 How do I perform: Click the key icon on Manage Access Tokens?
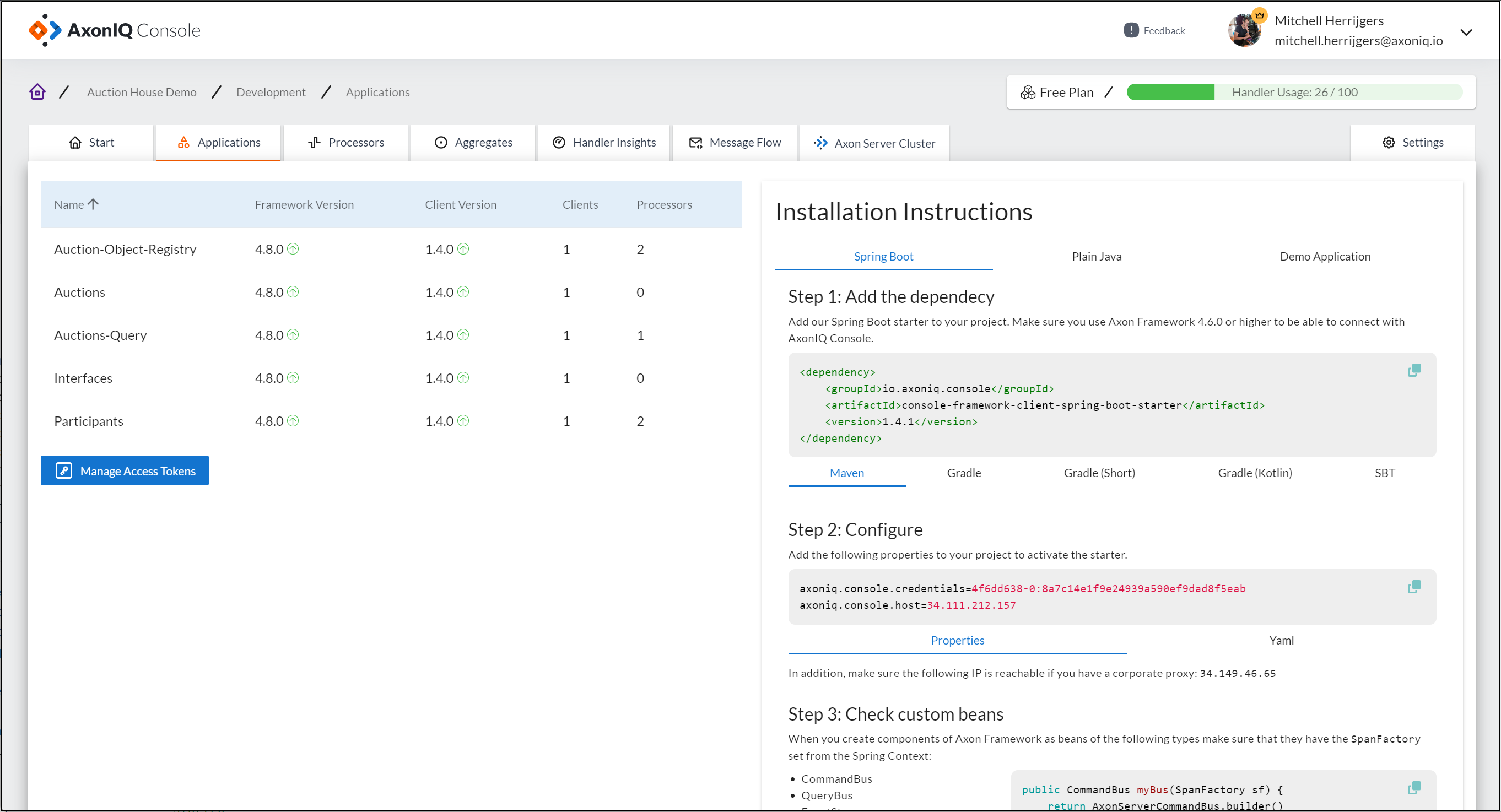pyautogui.click(x=64, y=470)
